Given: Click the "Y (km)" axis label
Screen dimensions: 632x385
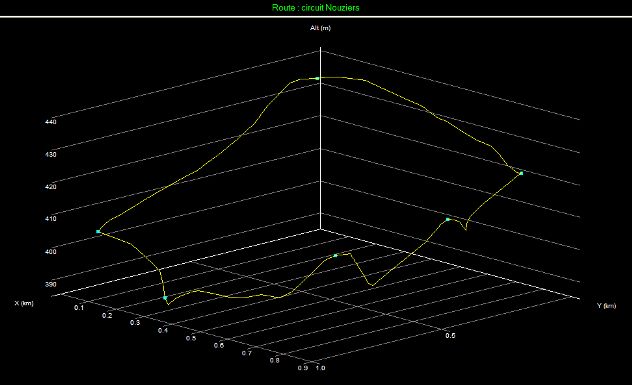Looking at the screenshot, I should 606,306.
